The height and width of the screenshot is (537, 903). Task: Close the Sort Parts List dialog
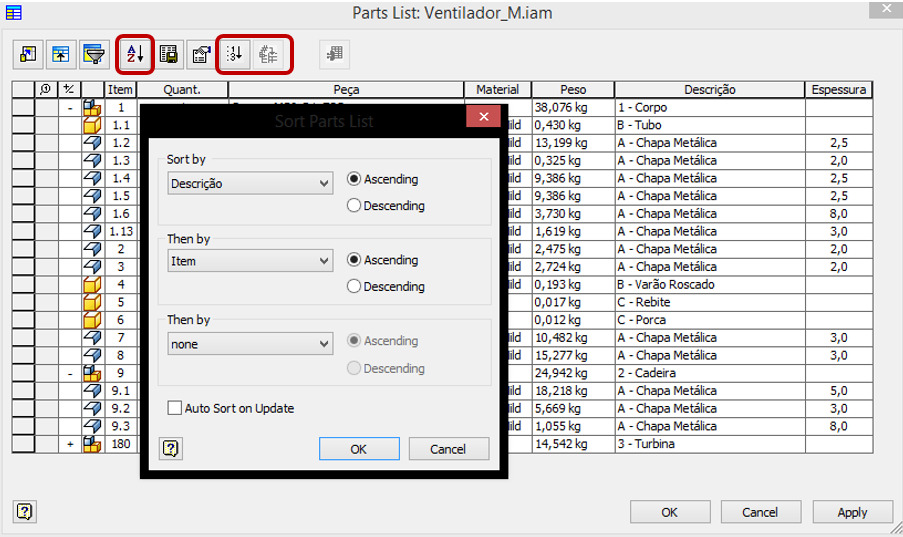pyautogui.click(x=484, y=117)
